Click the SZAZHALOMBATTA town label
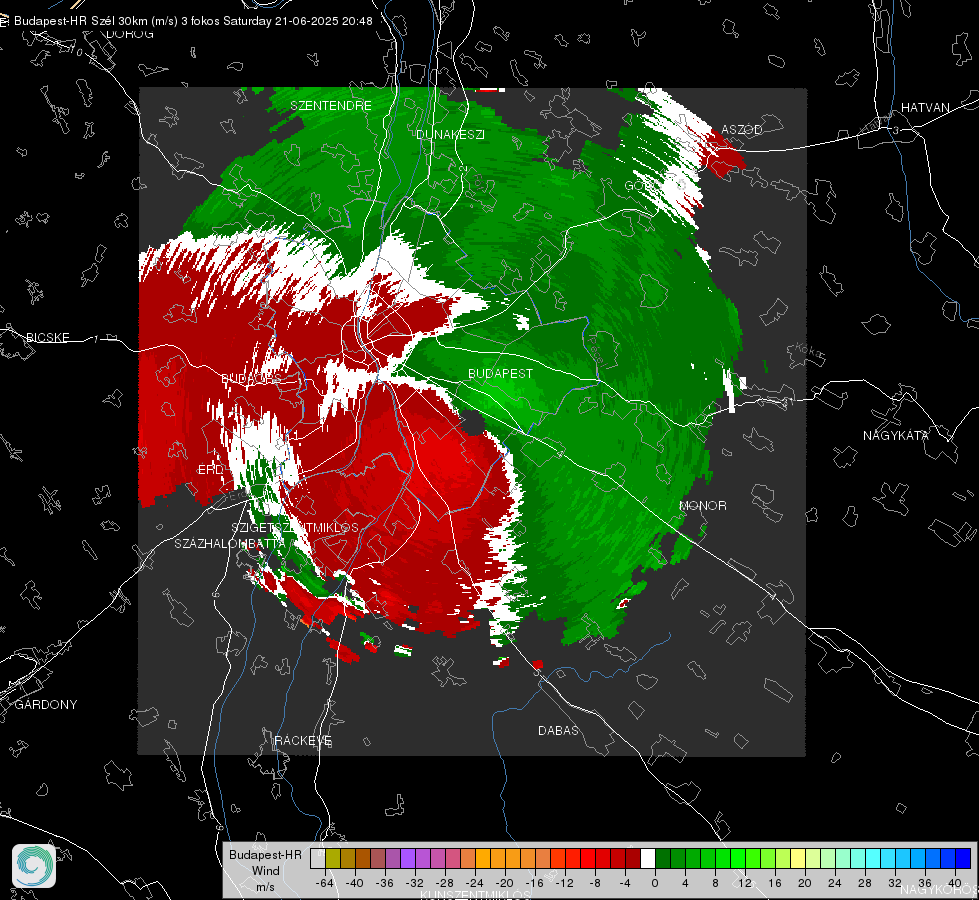Viewport: 979px width, 900px height. (x=230, y=543)
